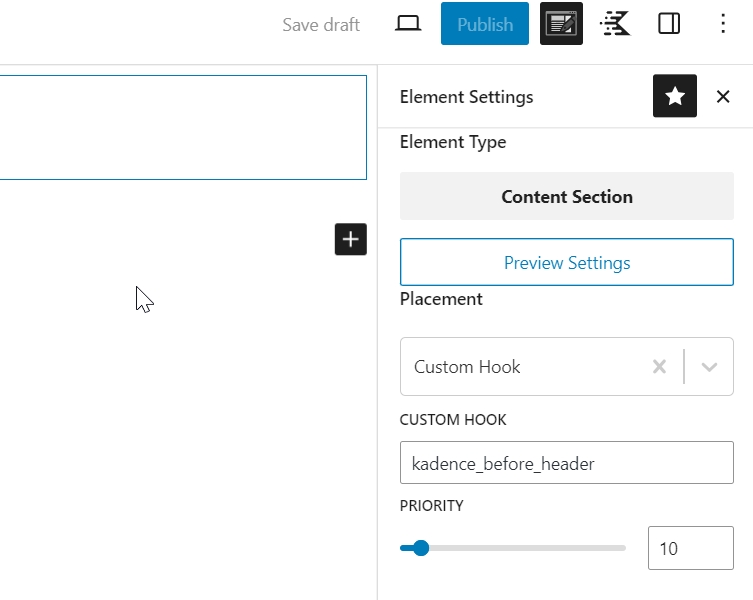This screenshot has width=753, height=600.
Task: Expand the Placement dropdown chevron
Action: 709,367
